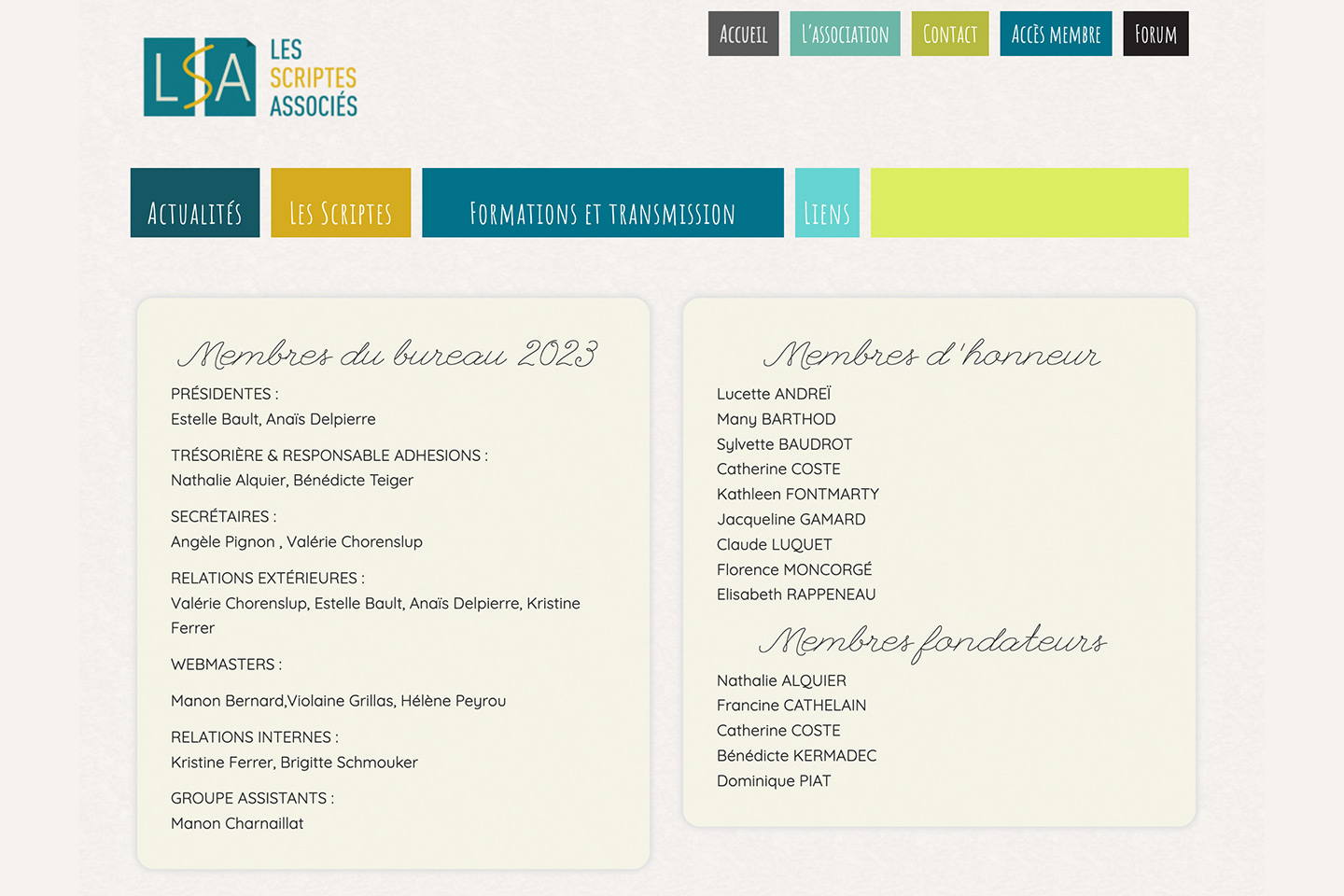Click the blank lime-green navigation block
The width and height of the screenshot is (1344, 896).
click(1029, 203)
